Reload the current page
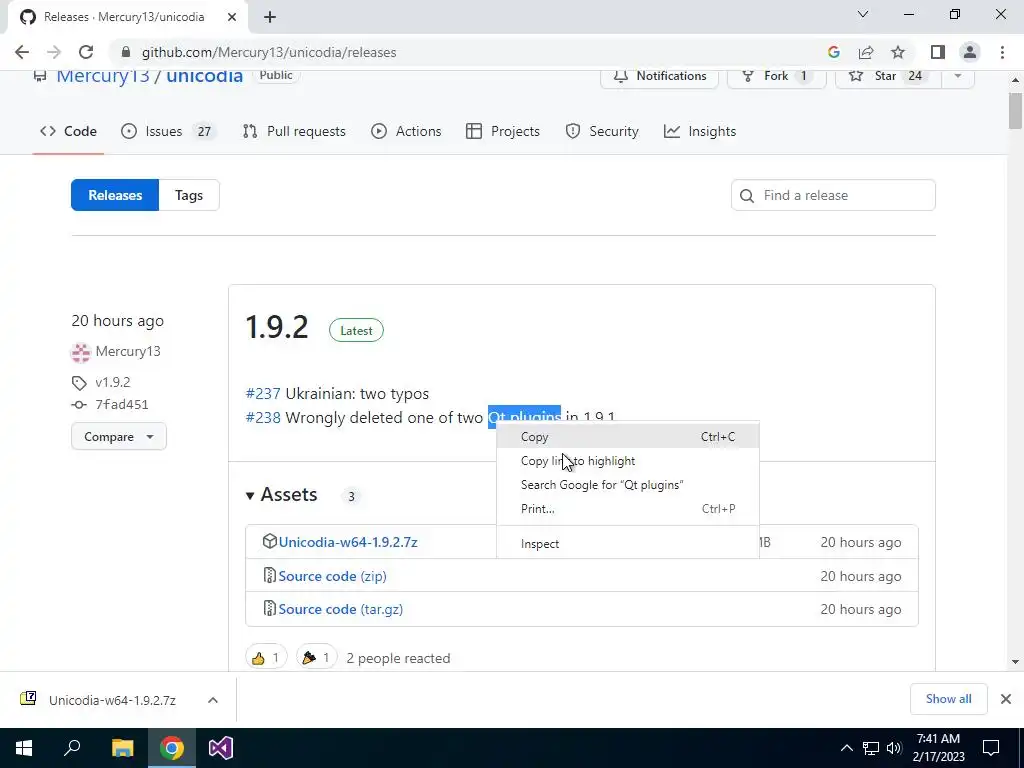The height and width of the screenshot is (768, 1024). (x=86, y=52)
